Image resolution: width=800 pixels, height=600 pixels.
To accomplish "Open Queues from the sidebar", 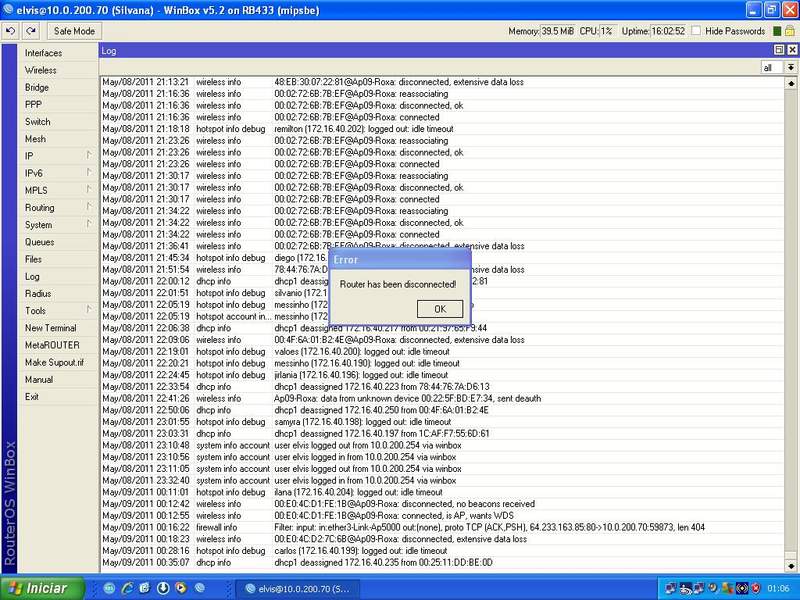I will pos(57,242).
